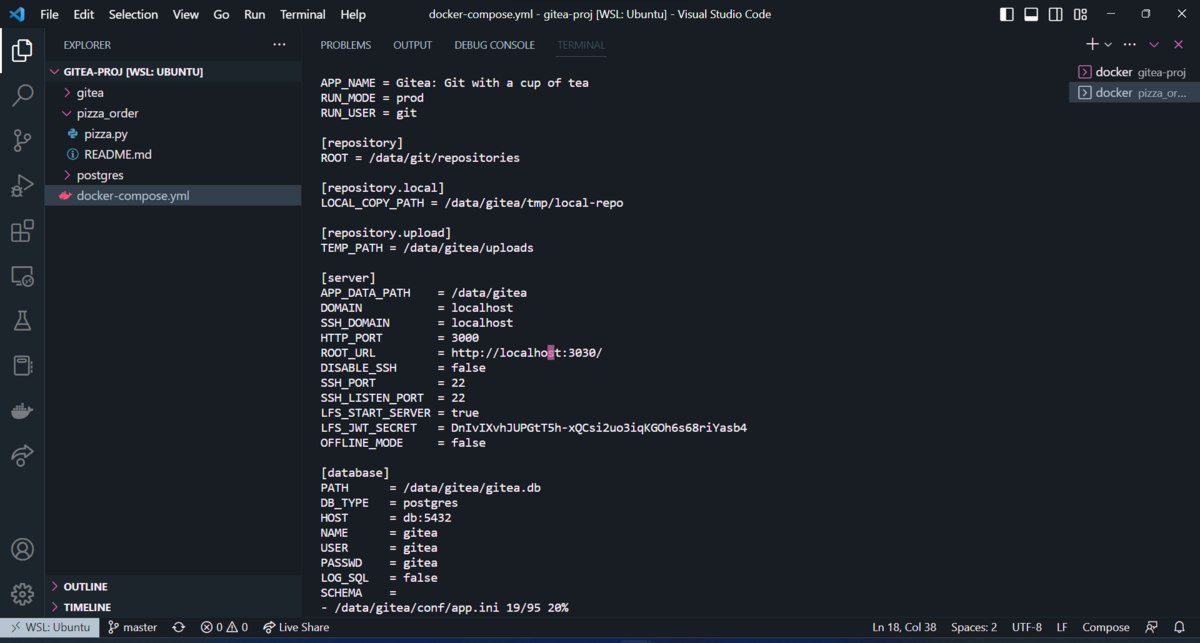Open the Docker whale view
The width and height of the screenshot is (1200, 643).
(22, 411)
